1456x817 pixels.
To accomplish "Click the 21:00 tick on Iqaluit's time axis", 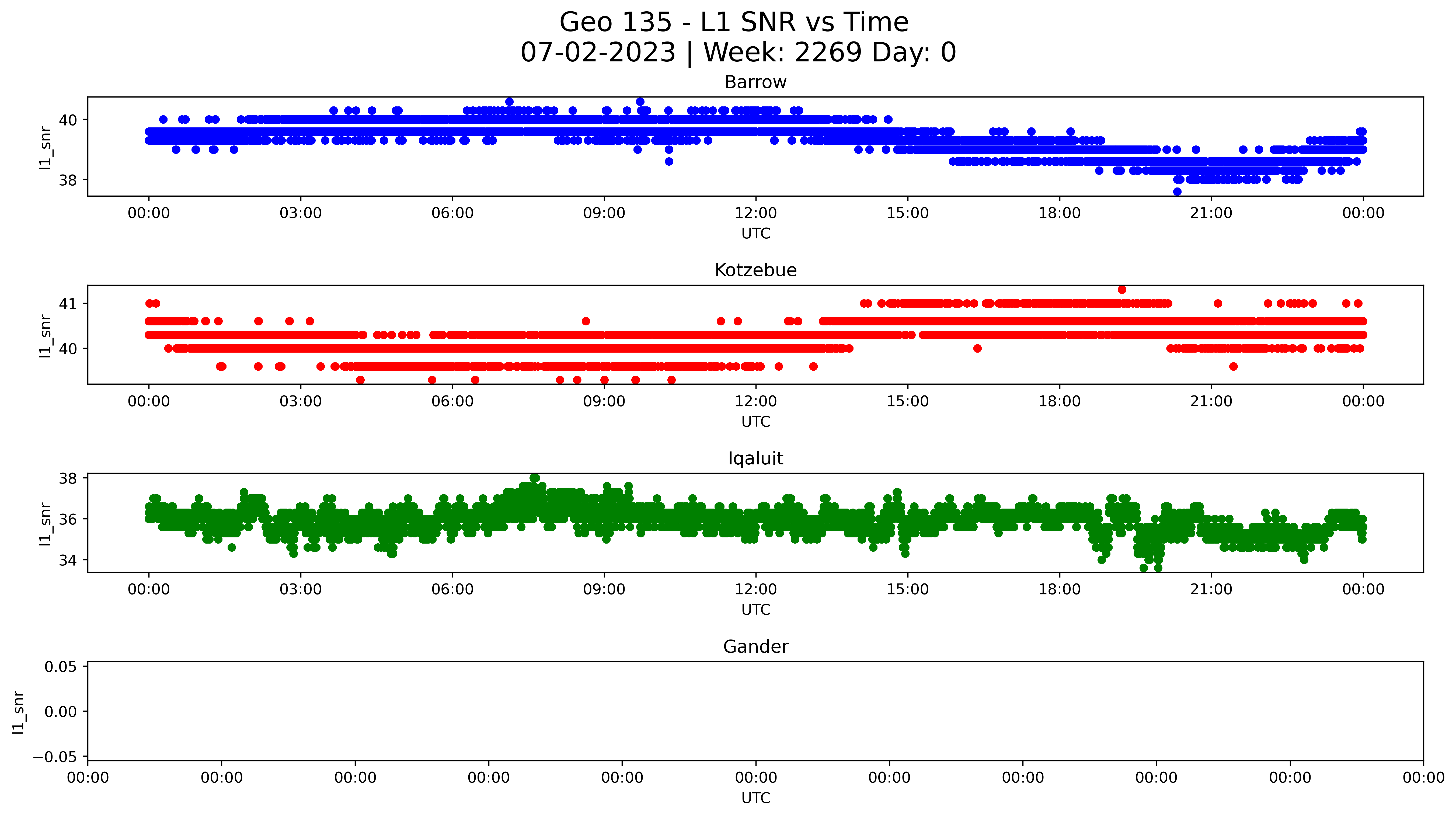I will [x=1211, y=590].
